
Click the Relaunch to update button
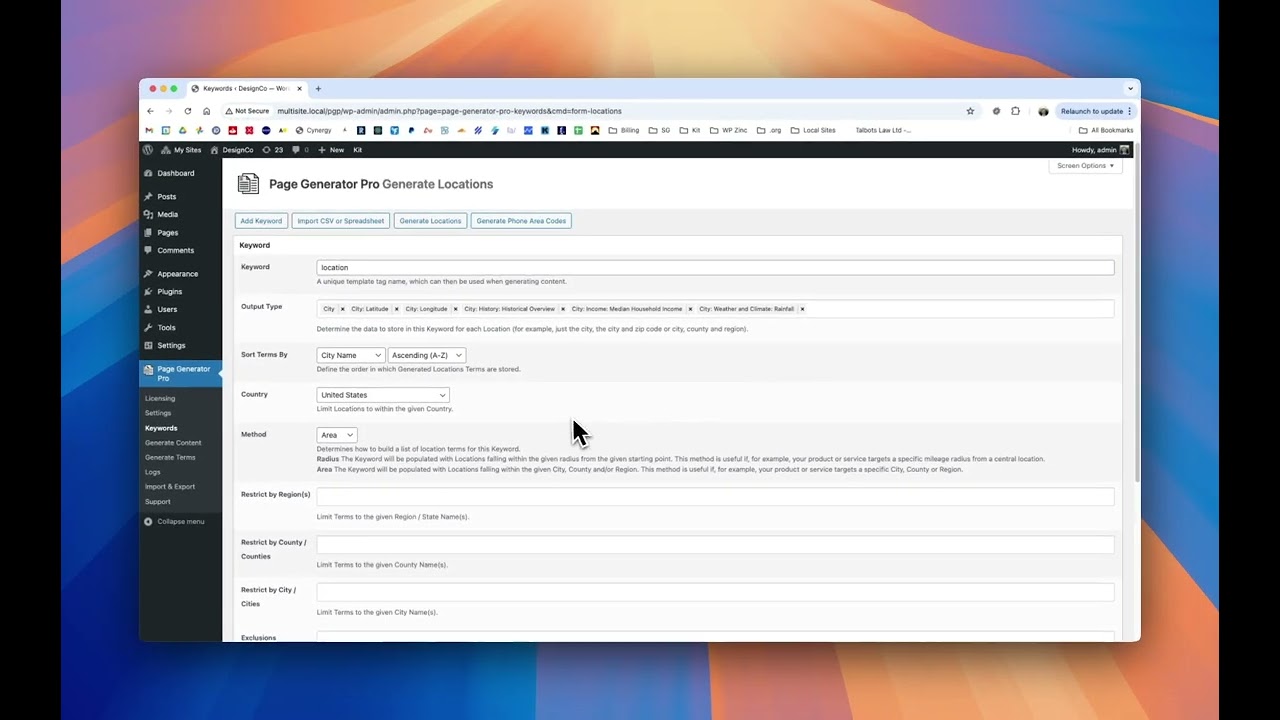(x=1096, y=111)
